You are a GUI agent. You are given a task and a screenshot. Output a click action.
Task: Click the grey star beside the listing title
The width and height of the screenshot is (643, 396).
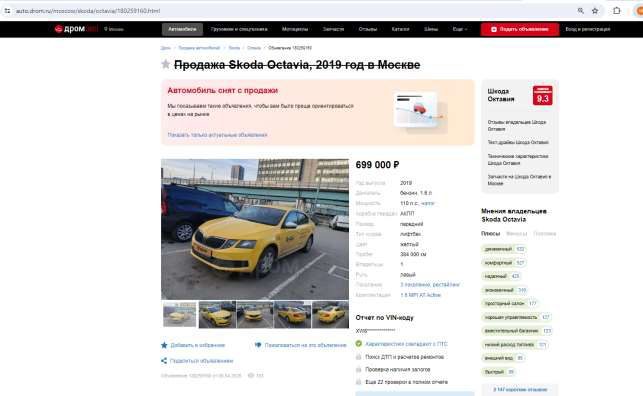166,64
